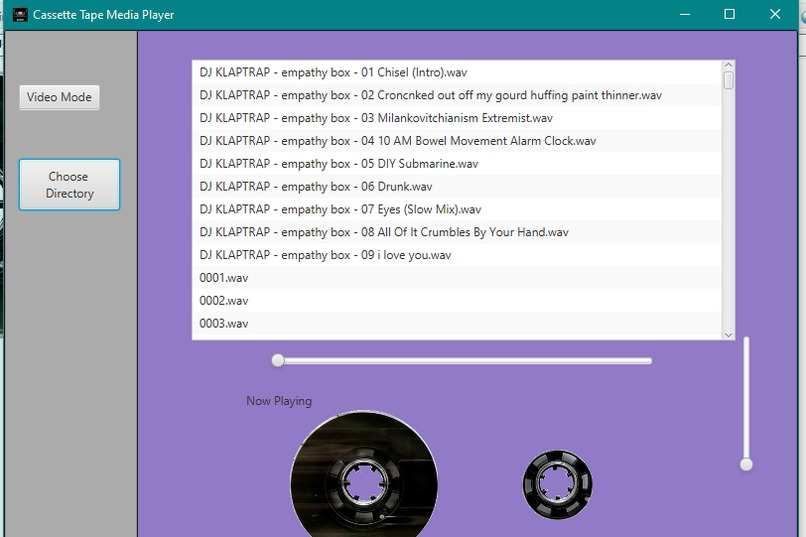
Task: Play track 06 Drunk.wav from list
Action: 456,187
